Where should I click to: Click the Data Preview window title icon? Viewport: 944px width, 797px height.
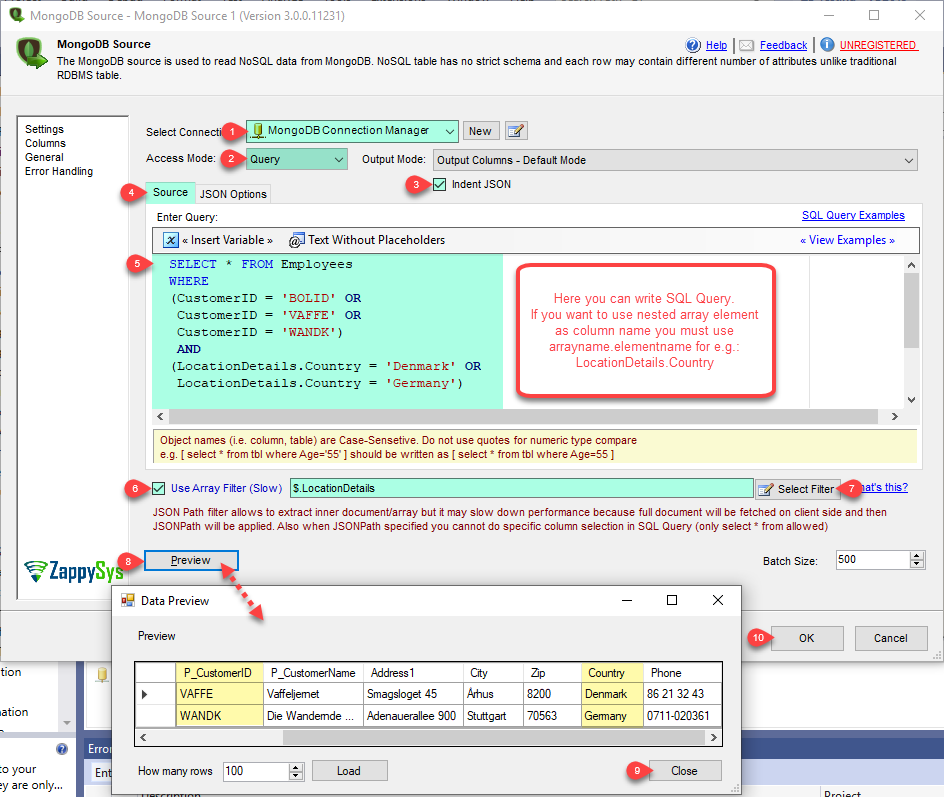pos(128,600)
